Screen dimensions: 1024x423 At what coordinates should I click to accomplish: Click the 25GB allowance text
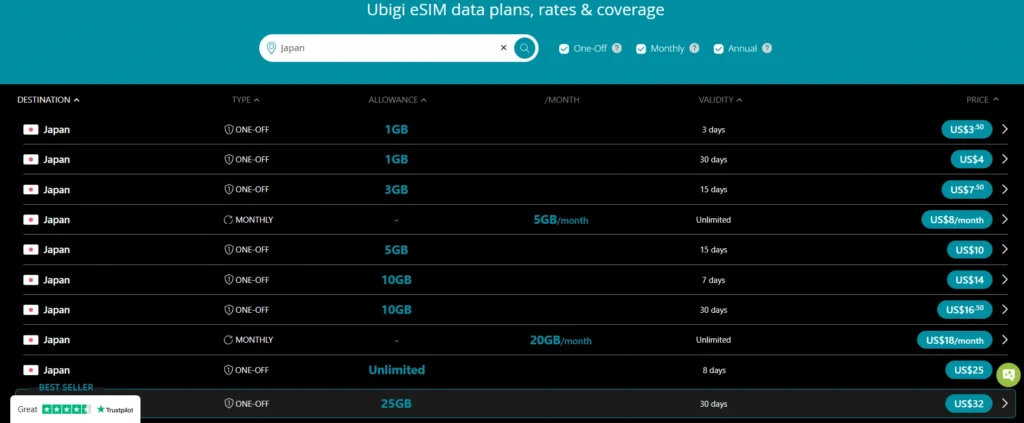[x=396, y=404]
